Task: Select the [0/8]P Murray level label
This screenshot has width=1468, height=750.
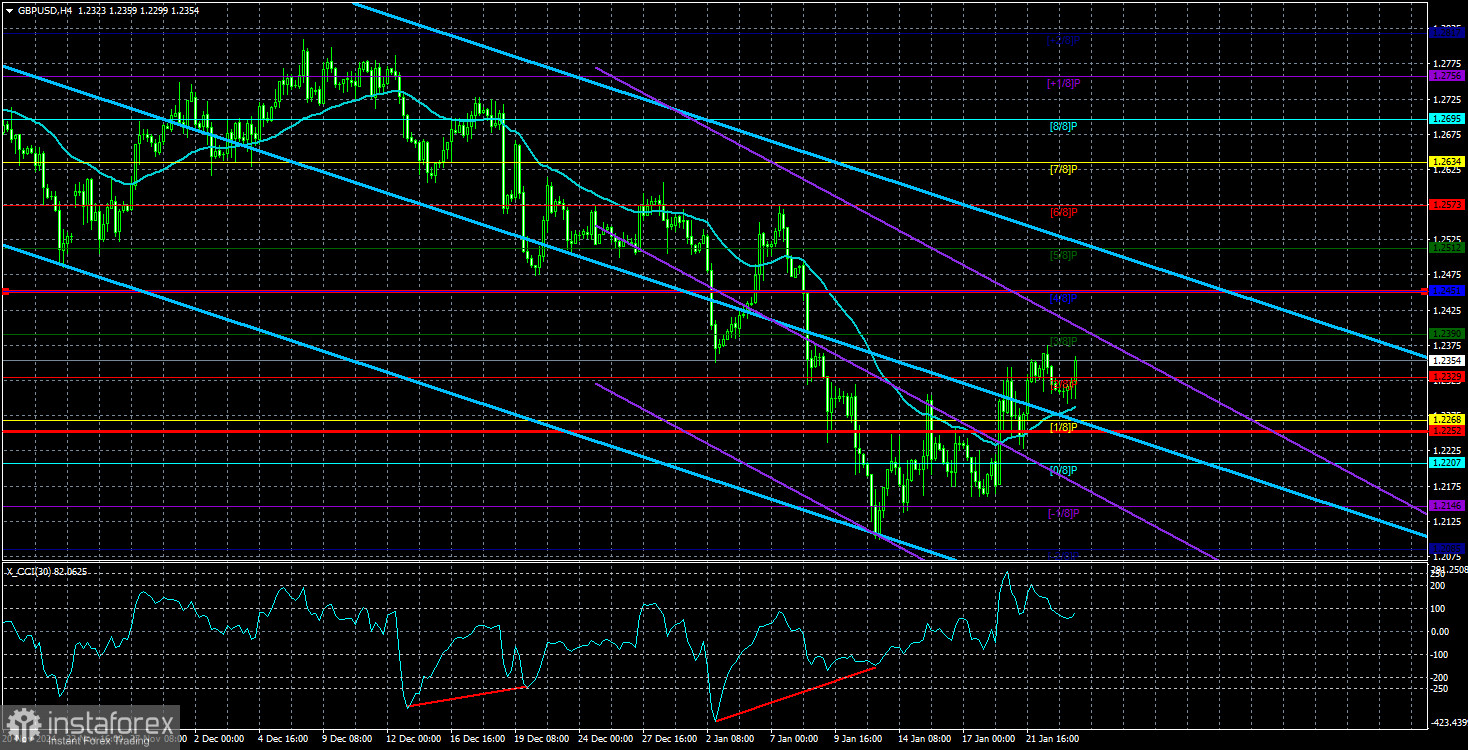Action: tap(1063, 470)
